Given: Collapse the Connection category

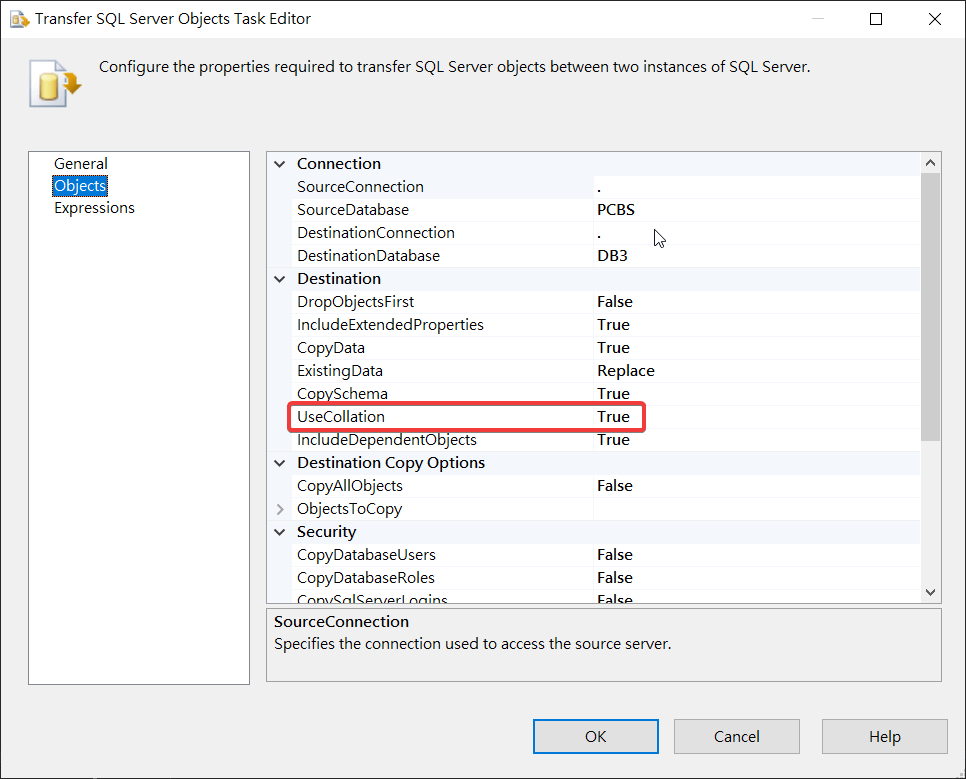Looking at the screenshot, I should [279, 164].
